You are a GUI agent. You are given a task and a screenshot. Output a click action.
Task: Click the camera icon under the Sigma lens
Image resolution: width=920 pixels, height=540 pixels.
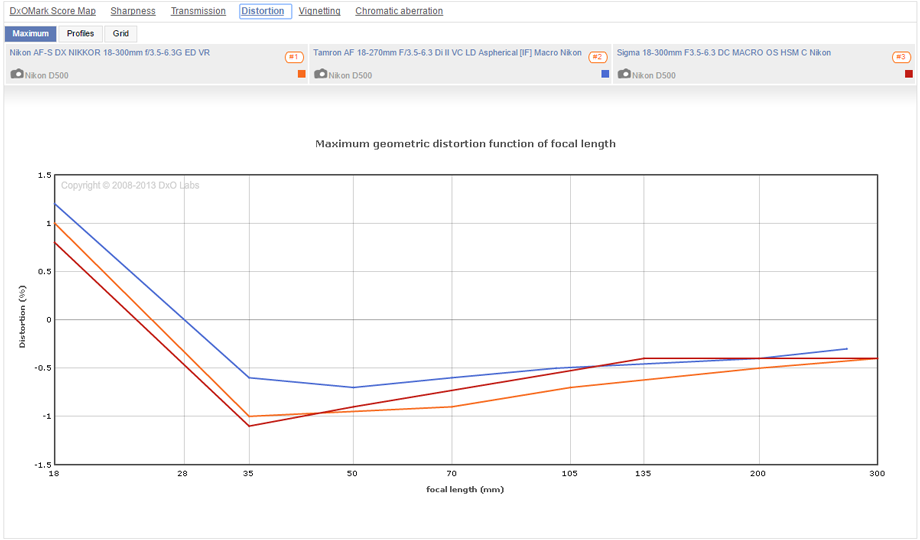point(624,74)
